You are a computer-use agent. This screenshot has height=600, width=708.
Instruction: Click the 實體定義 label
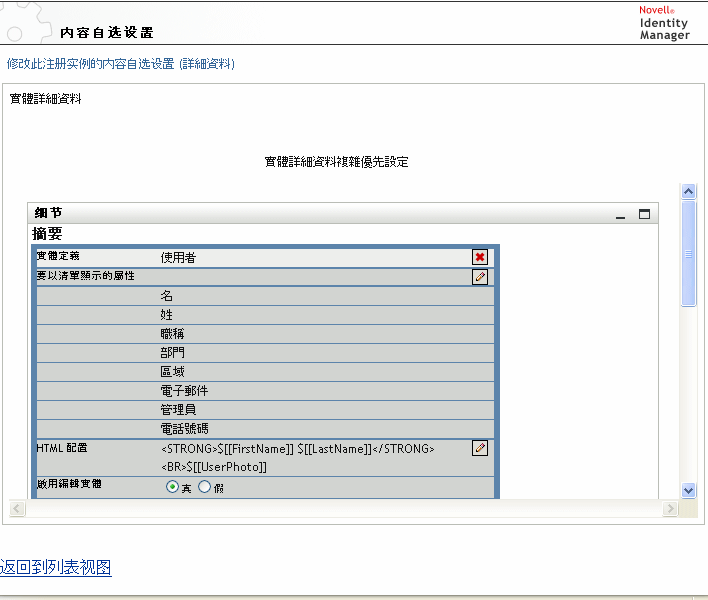click(x=58, y=256)
